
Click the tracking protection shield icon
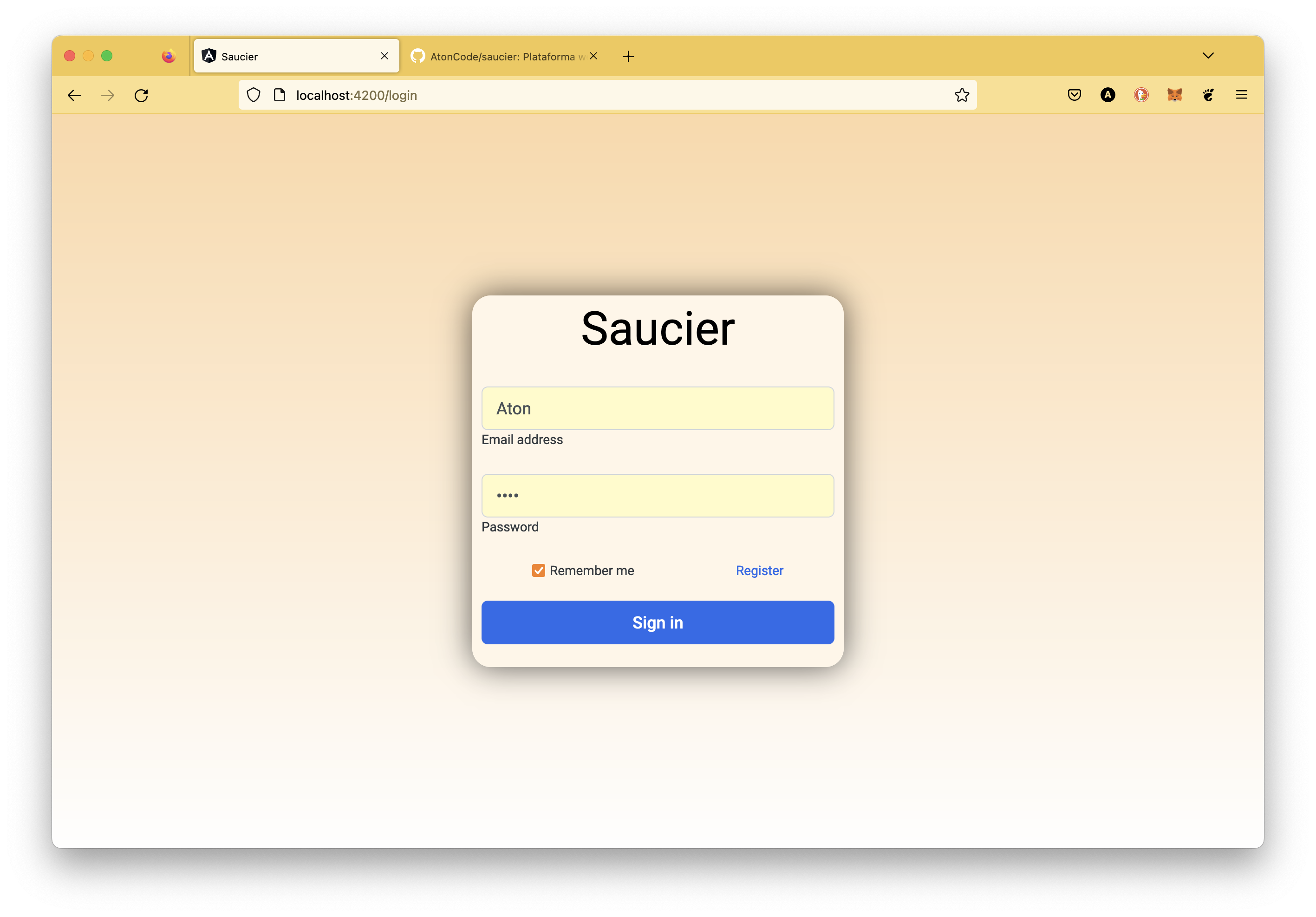254,95
